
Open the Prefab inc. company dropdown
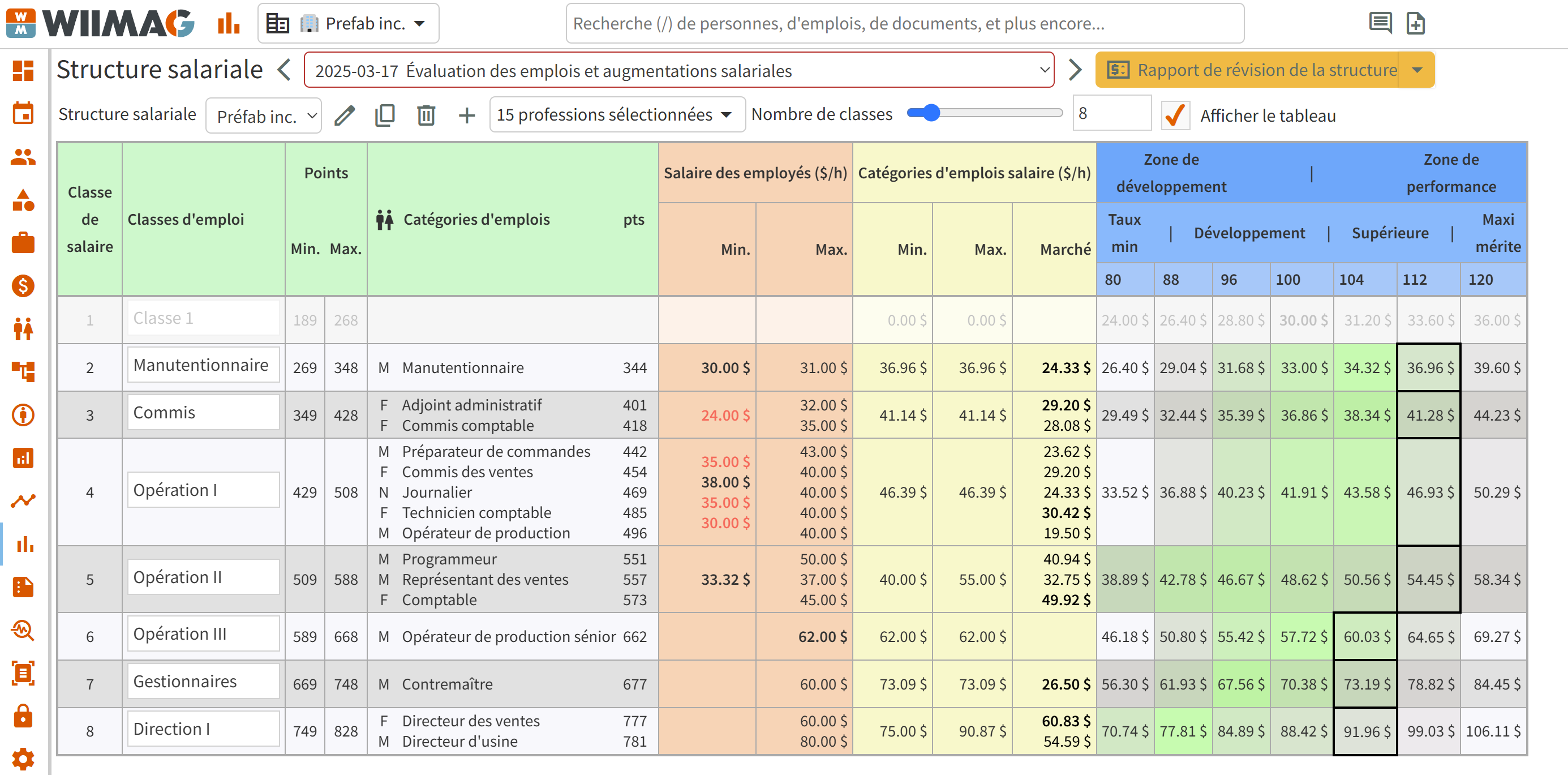click(348, 23)
